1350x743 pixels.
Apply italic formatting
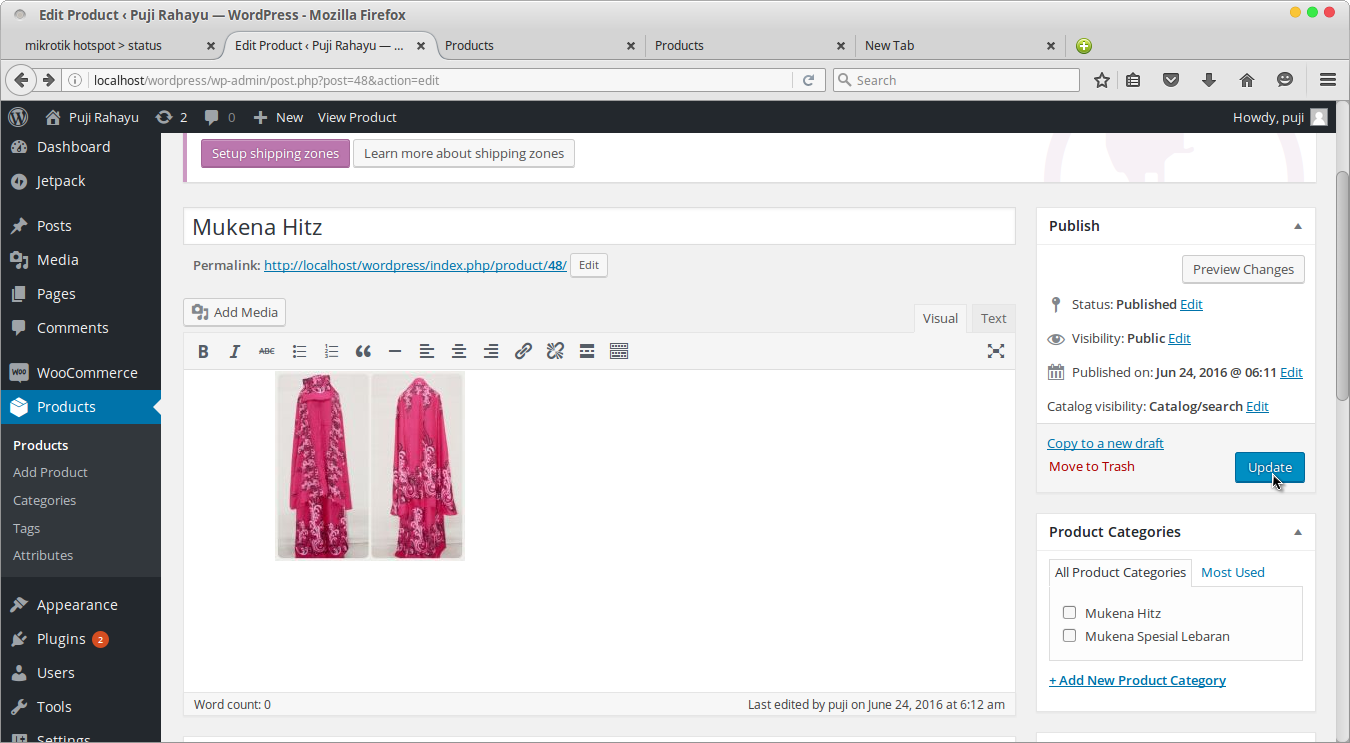point(235,351)
